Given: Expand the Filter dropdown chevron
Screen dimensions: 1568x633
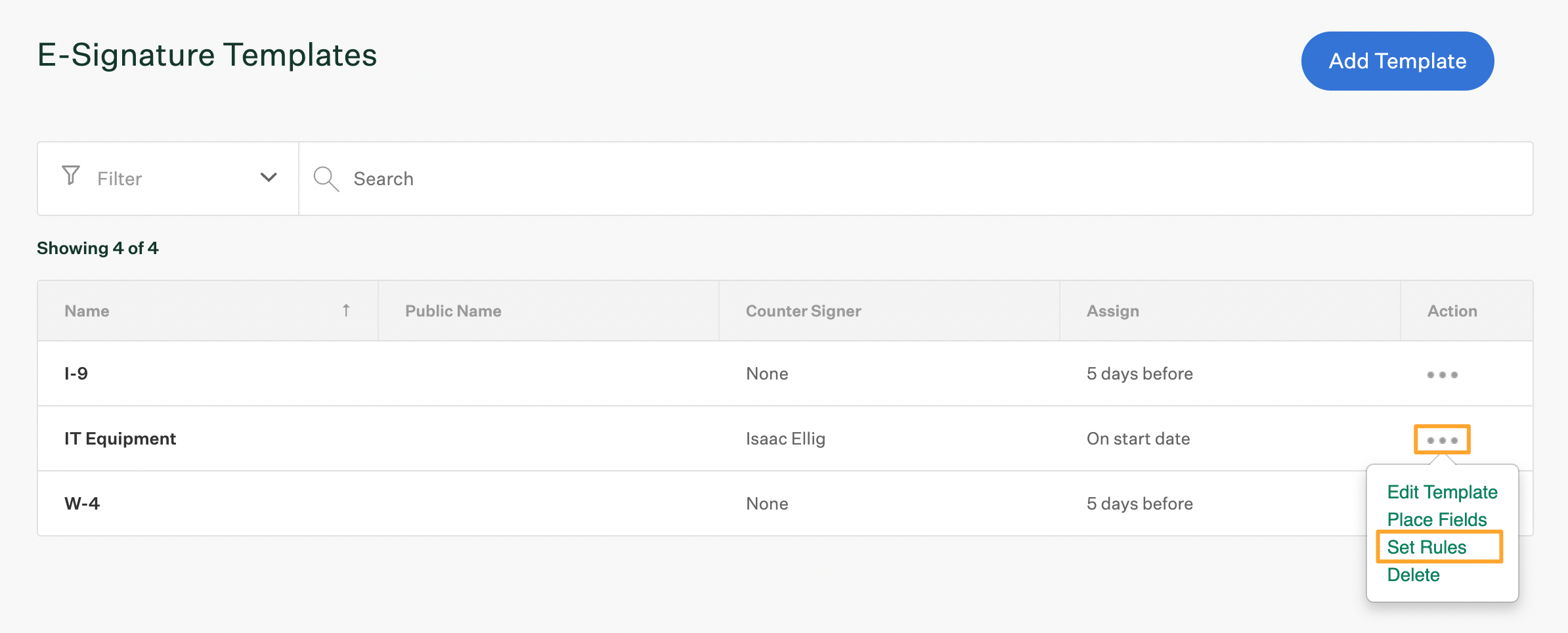Looking at the screenshot, I should click(269, 177).
